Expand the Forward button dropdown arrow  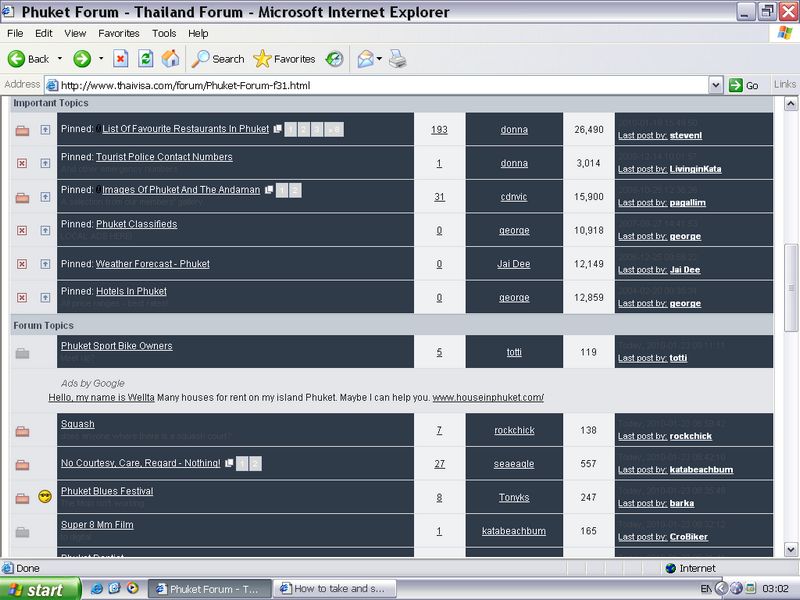(100, 59)
